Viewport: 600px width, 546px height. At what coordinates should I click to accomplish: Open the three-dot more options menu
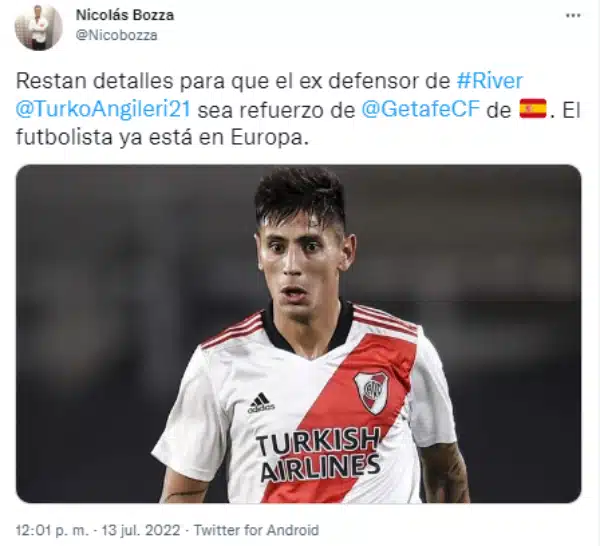573,16
